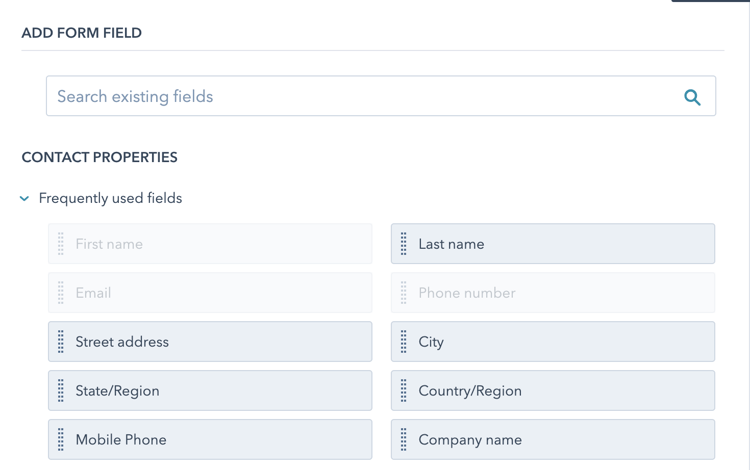The image size is (750, 470).
Task: Click the Company name drag handle icon
Action: click(x=404, y=440)
